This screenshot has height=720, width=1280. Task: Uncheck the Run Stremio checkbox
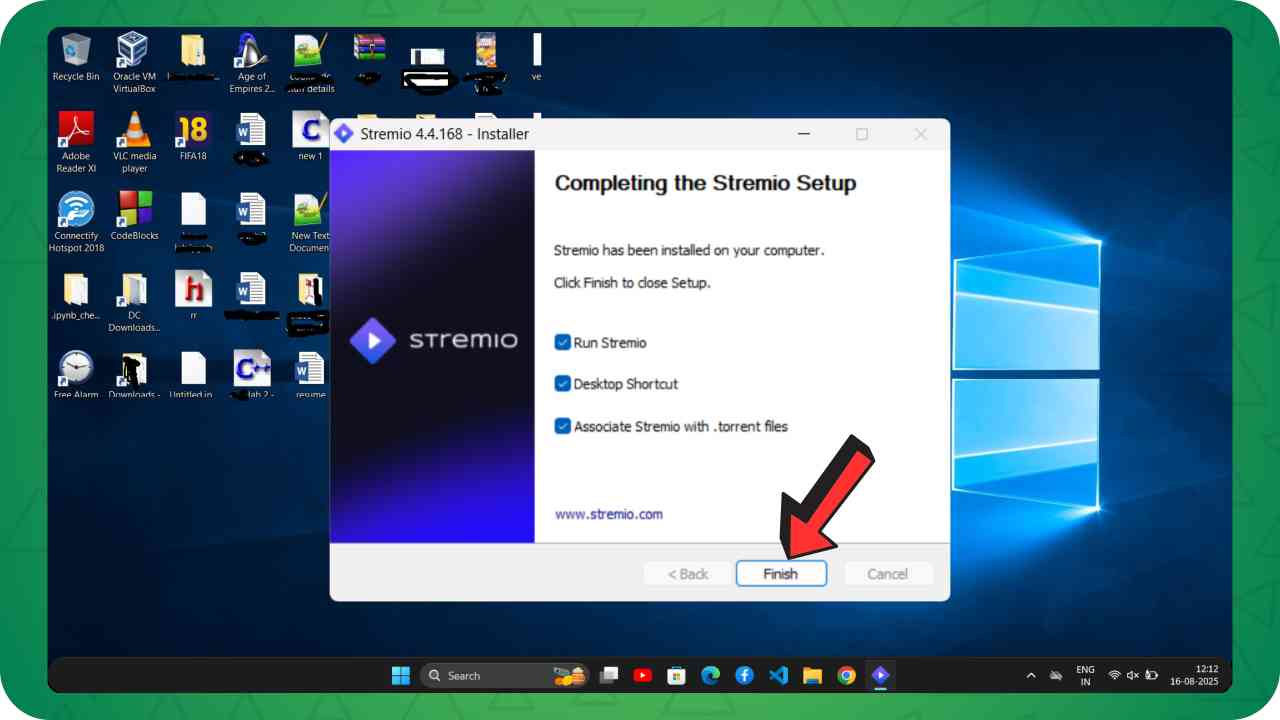pyautogui.click(x=562, y=343)
